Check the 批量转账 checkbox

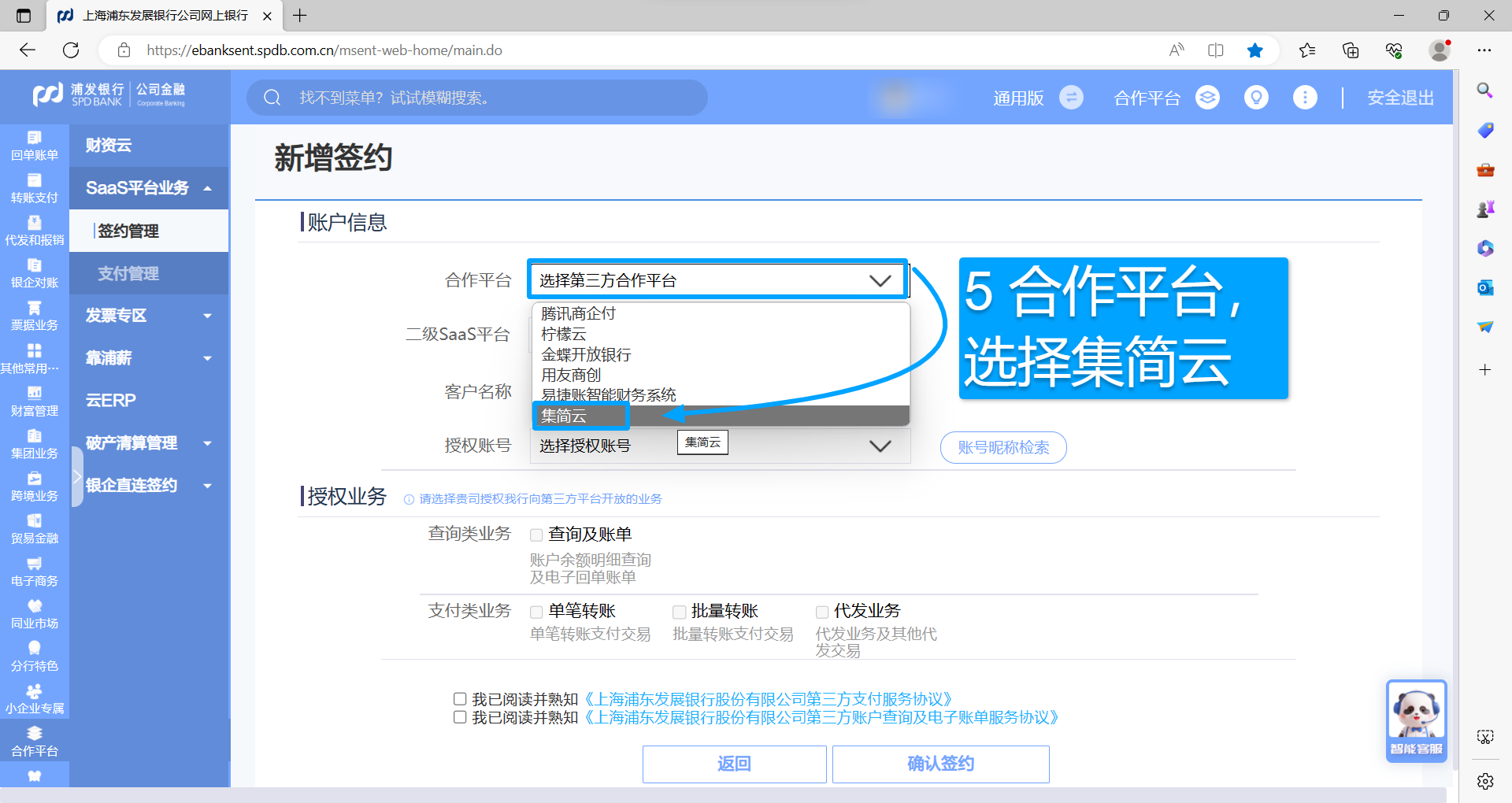point(679,612)
